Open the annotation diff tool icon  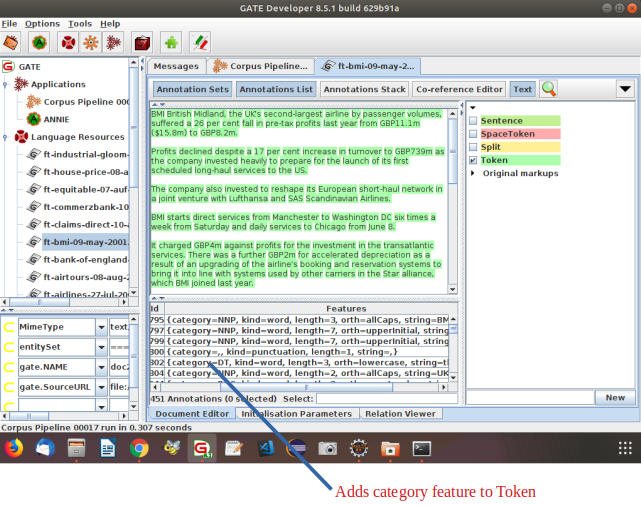[200, 43]
